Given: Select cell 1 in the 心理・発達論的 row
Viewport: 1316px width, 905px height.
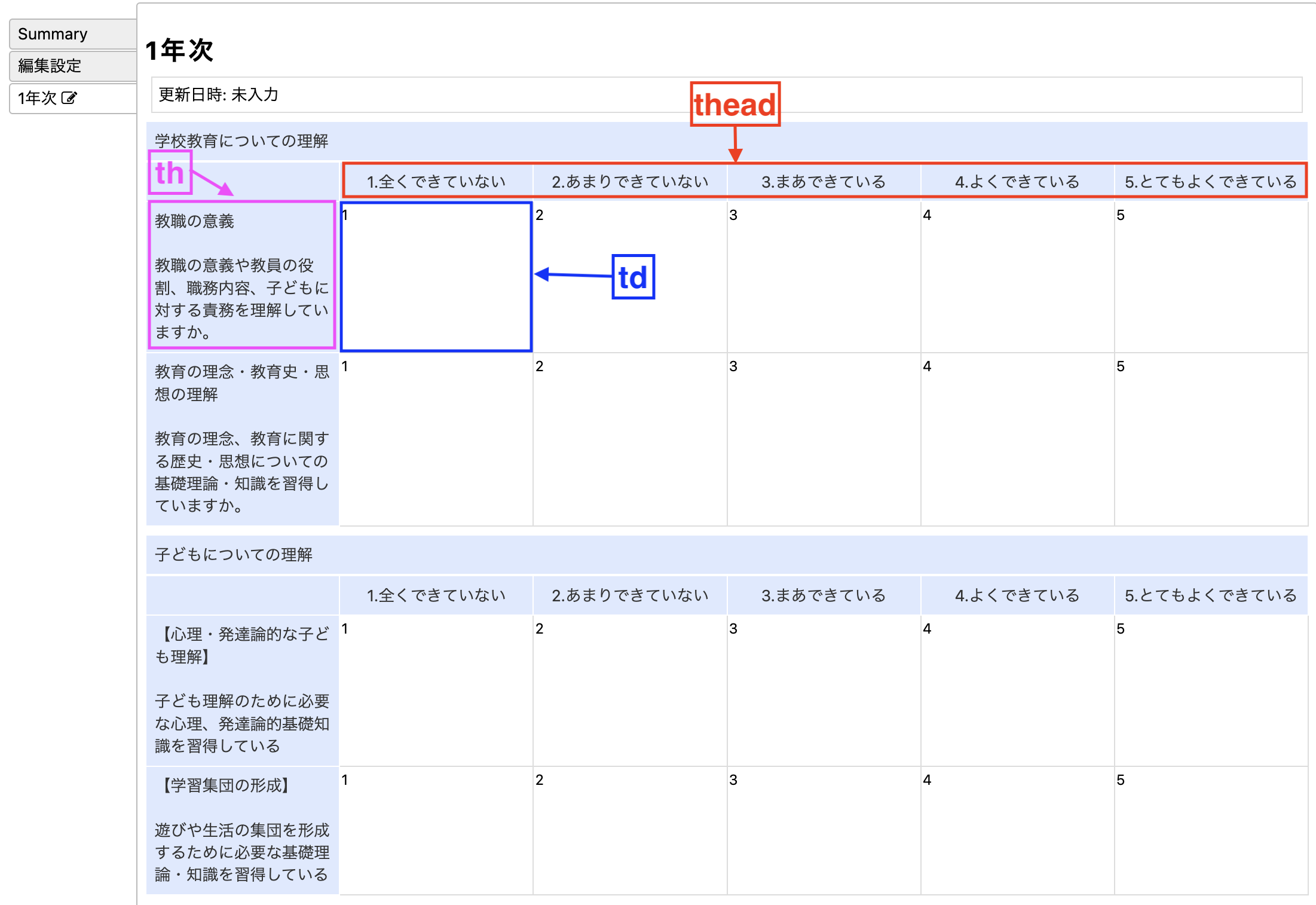Looking at the screenshot, I should pos(436,690).
